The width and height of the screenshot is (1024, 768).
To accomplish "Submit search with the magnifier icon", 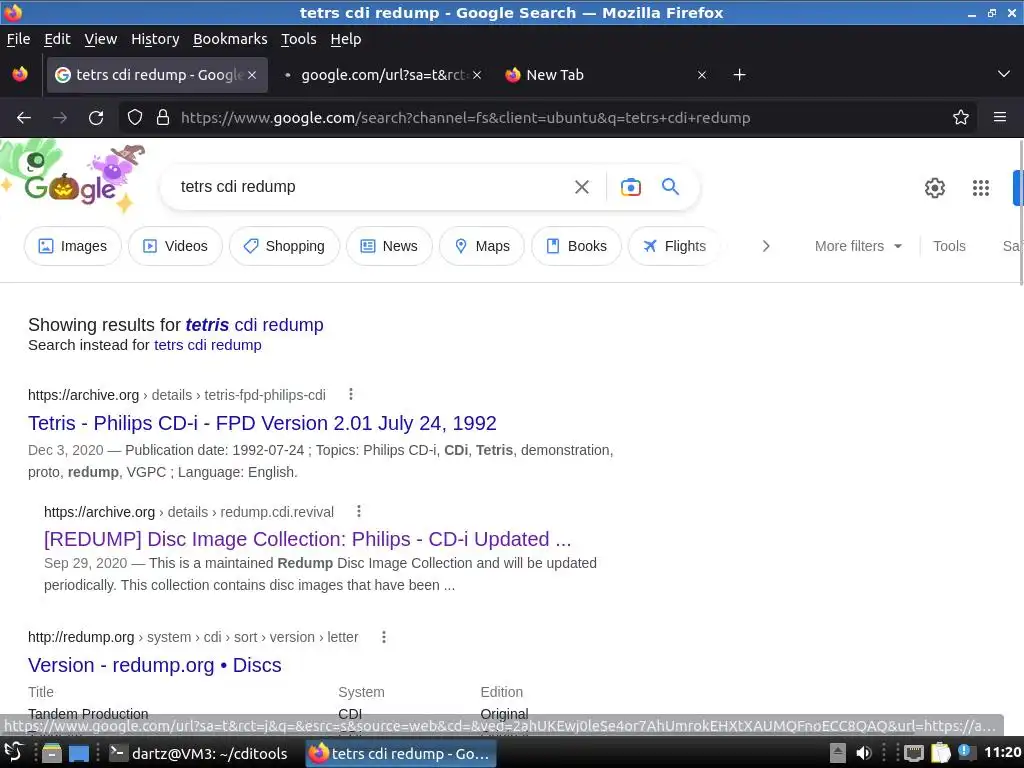I will [670, 187].
